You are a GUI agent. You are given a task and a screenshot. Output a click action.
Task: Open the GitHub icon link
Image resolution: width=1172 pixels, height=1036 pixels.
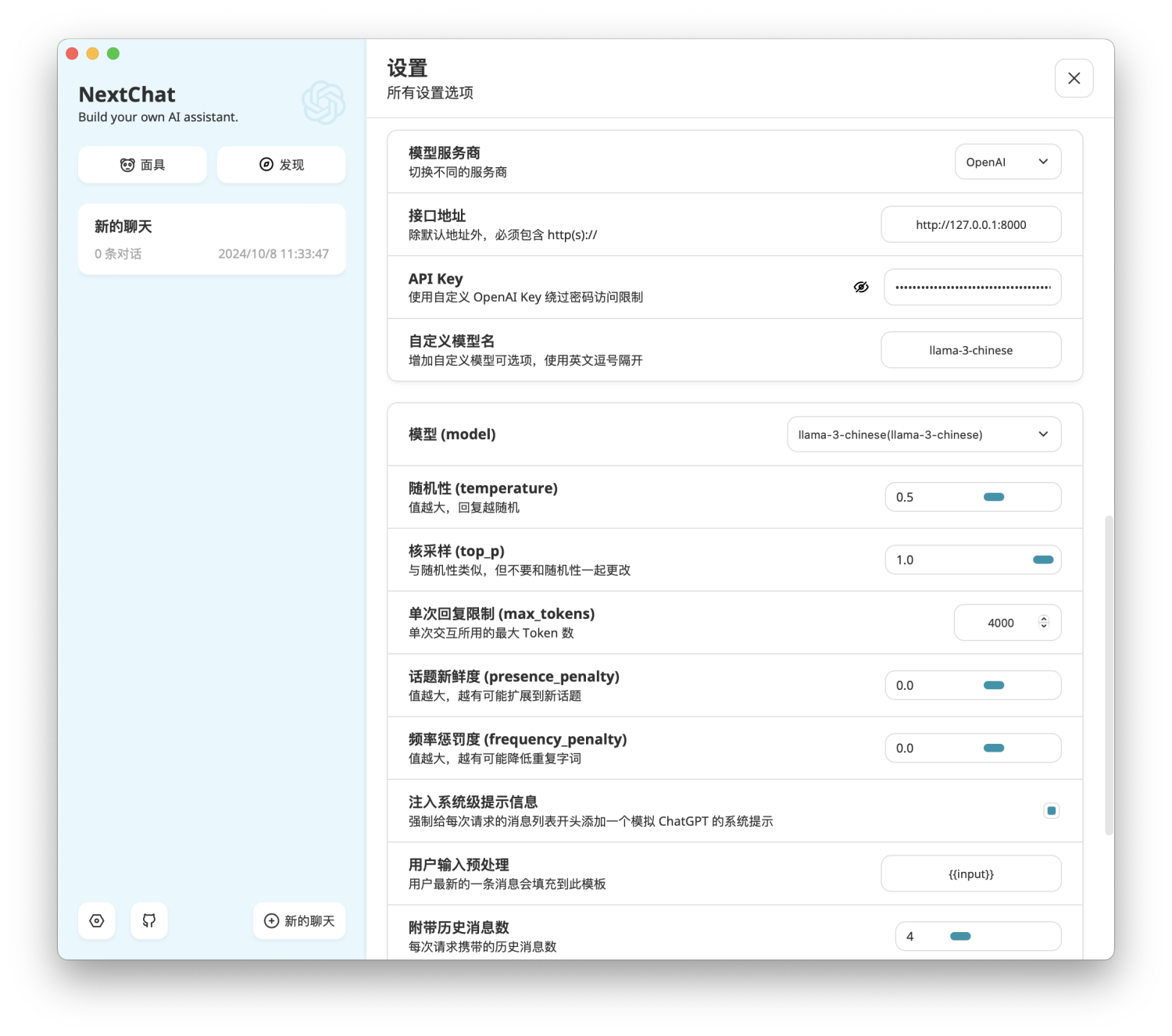(x=149, y=920)
